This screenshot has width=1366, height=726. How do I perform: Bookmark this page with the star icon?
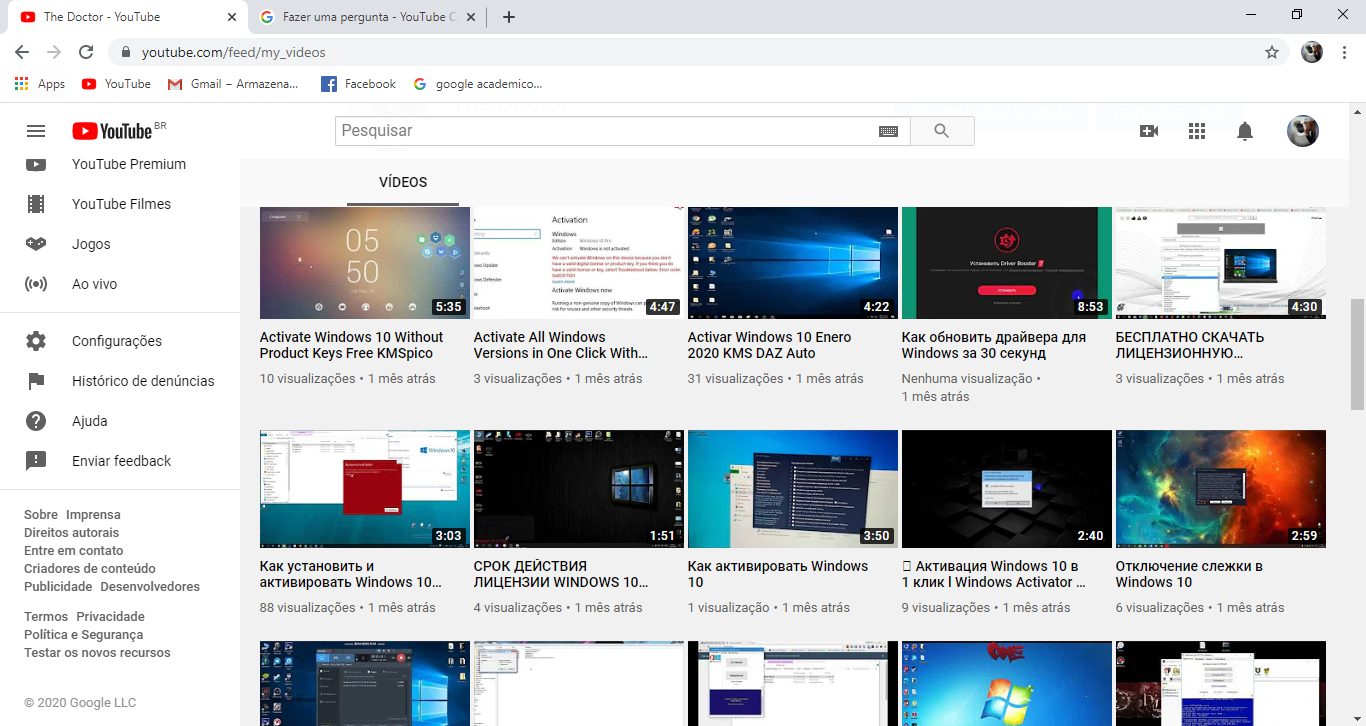tap(1272, 52)
